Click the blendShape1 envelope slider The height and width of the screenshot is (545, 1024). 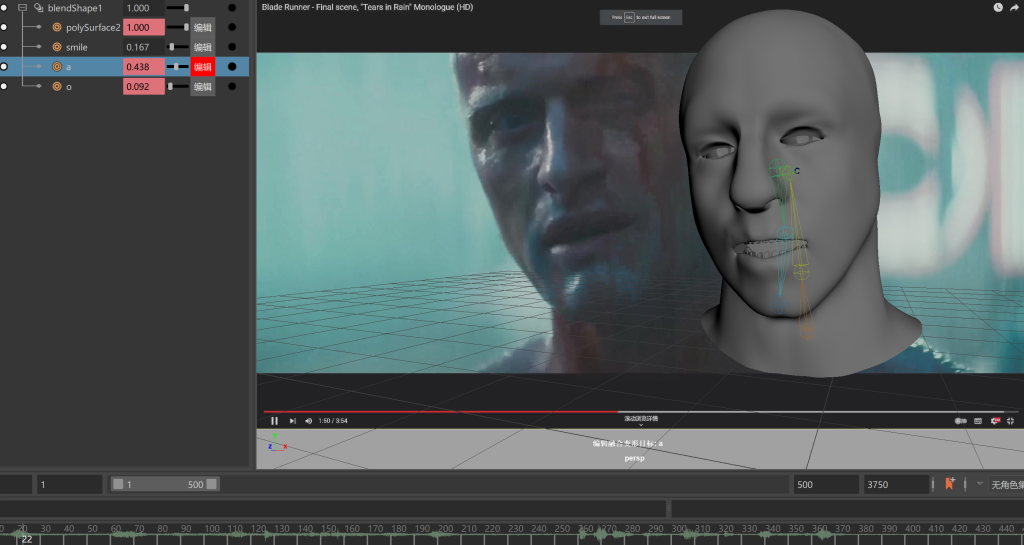[178, 8]
